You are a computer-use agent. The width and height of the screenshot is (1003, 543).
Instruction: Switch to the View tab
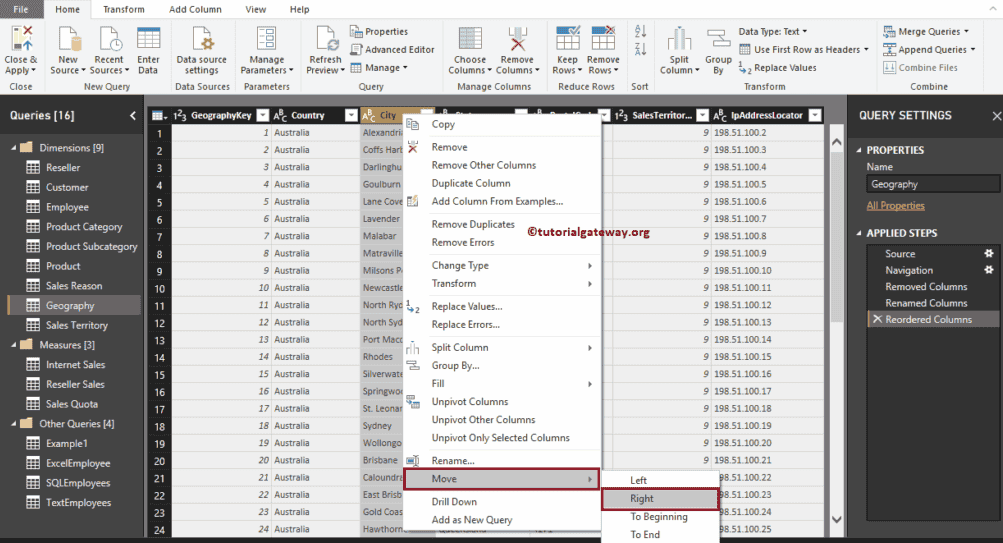(255, 9)
